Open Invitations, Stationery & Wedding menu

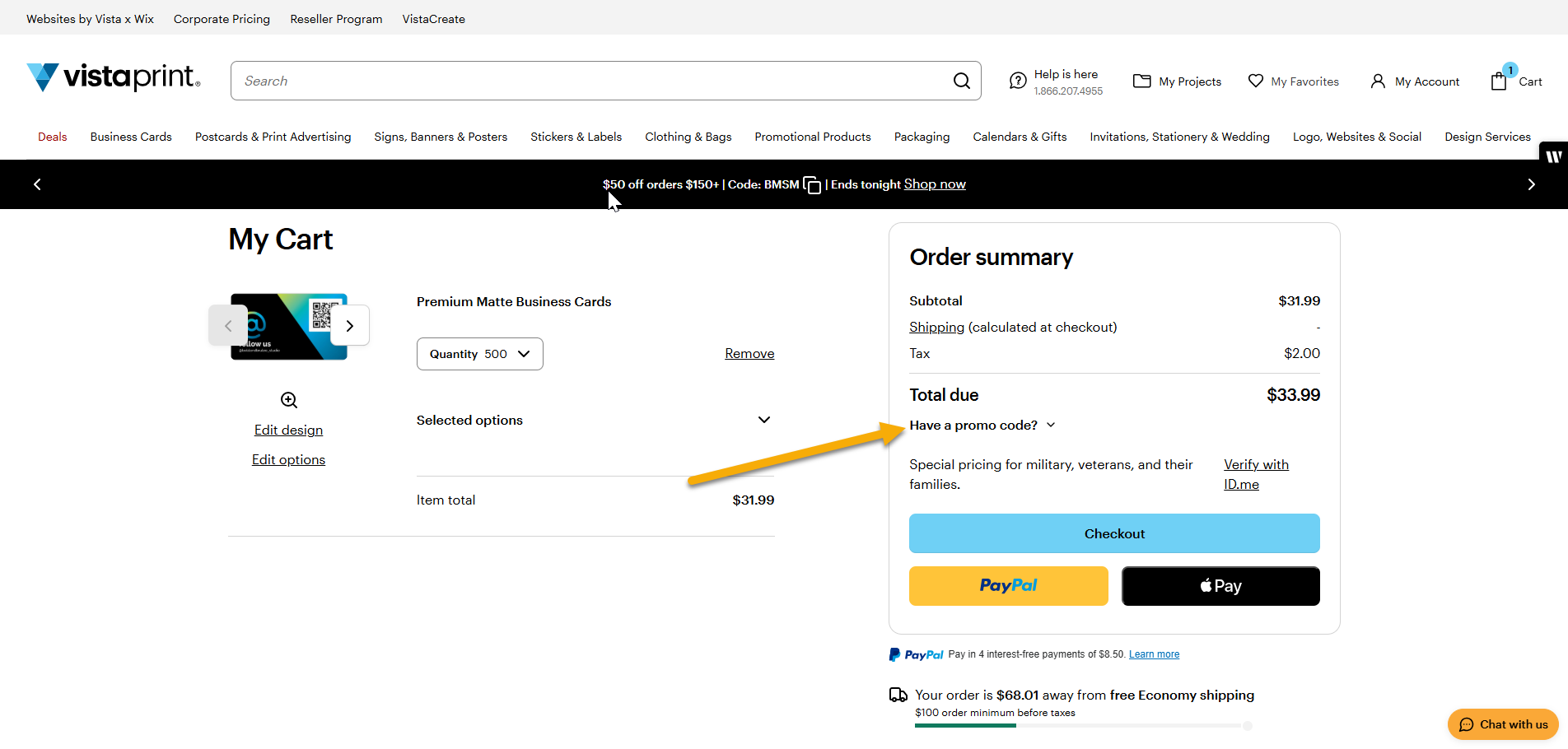tap(1180, 137)
